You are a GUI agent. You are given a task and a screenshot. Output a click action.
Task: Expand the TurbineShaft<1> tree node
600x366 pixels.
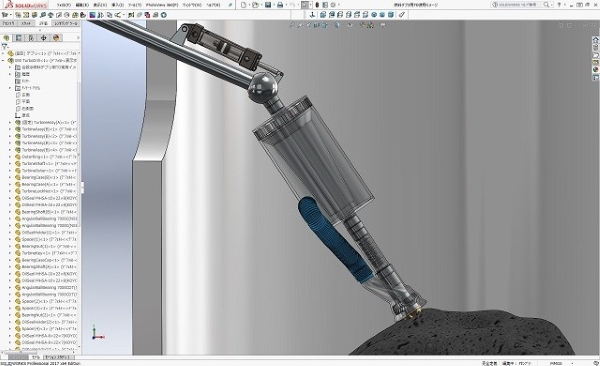10,164
